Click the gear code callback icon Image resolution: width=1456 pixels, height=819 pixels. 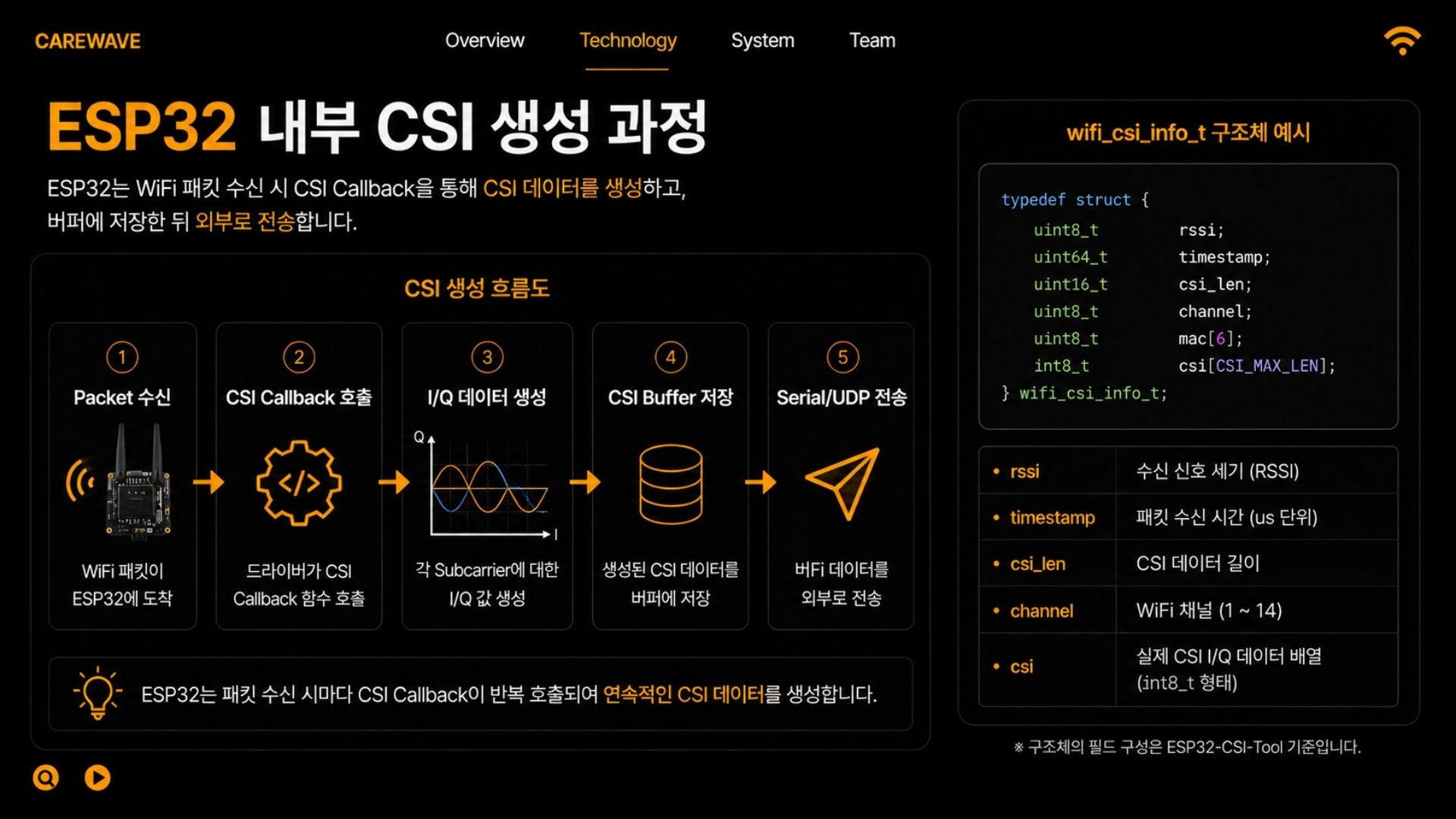(299, 482)
